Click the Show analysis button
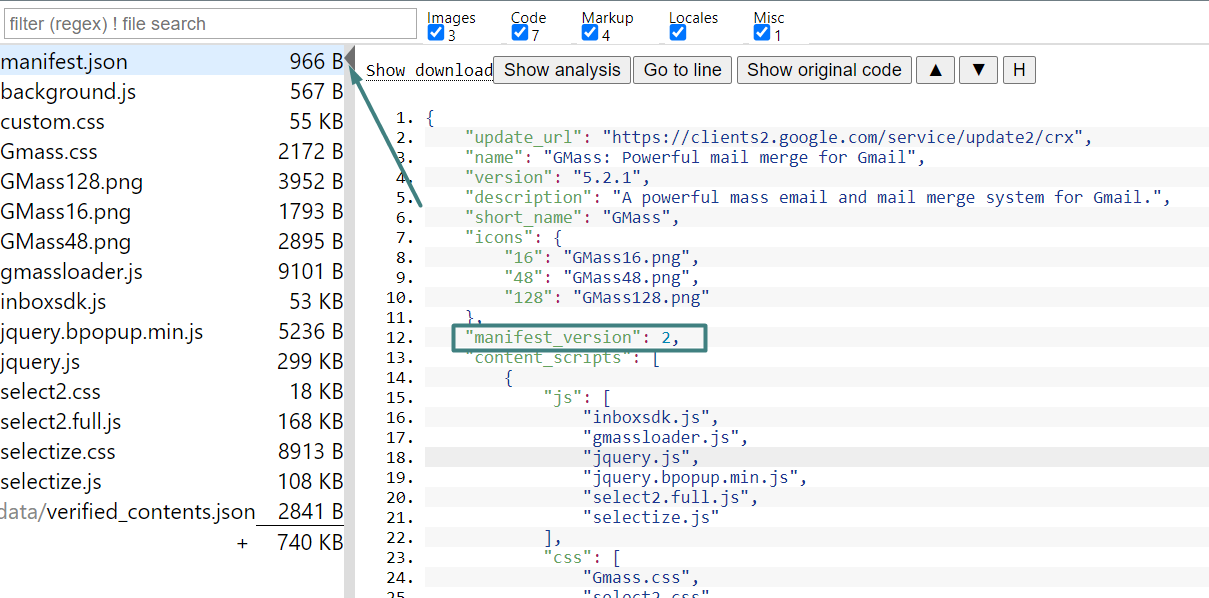Screen dimensions: 1209x598 point(562,70)
